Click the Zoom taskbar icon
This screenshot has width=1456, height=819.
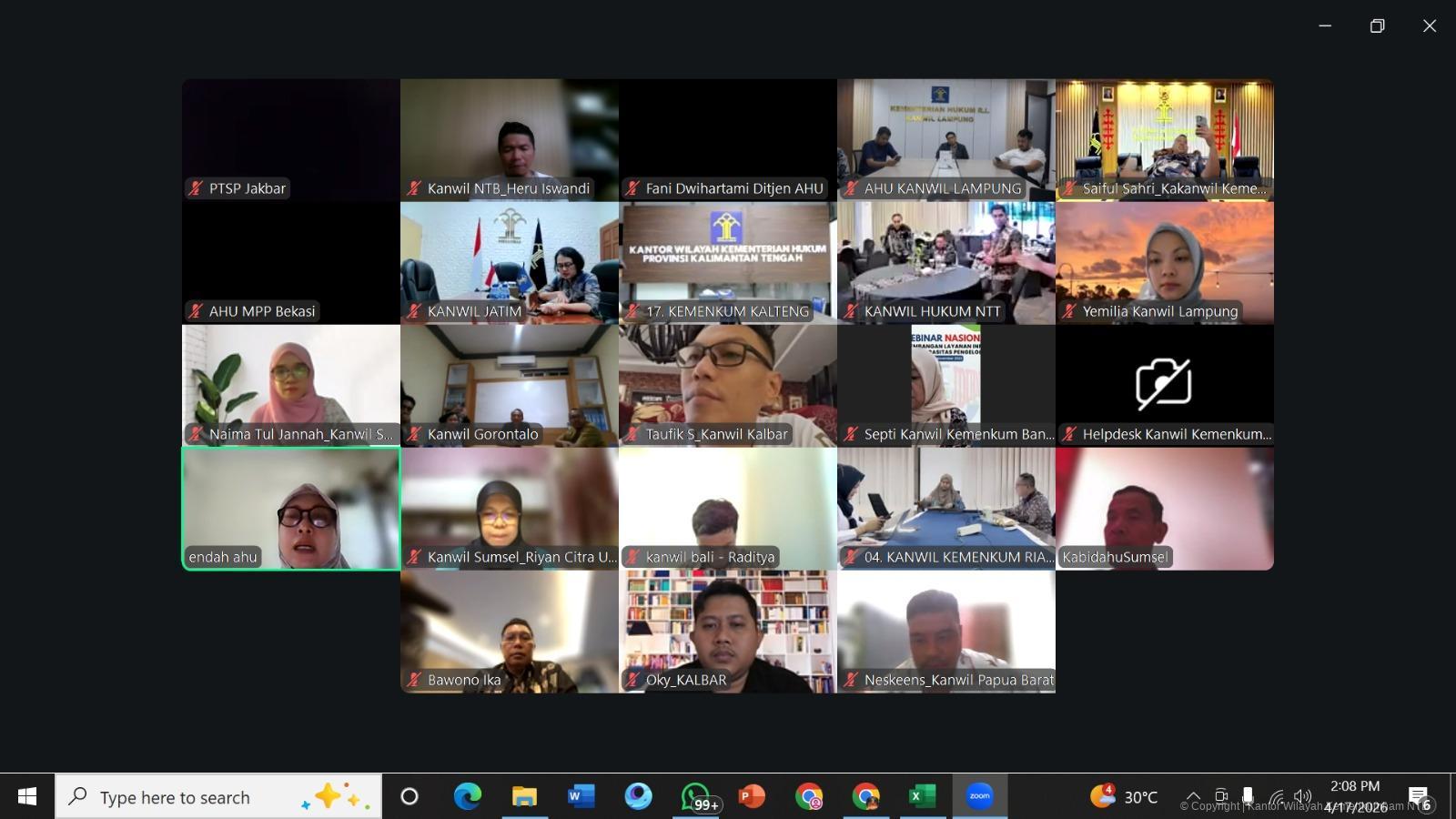pyautogui.click(x=979, y=797)
